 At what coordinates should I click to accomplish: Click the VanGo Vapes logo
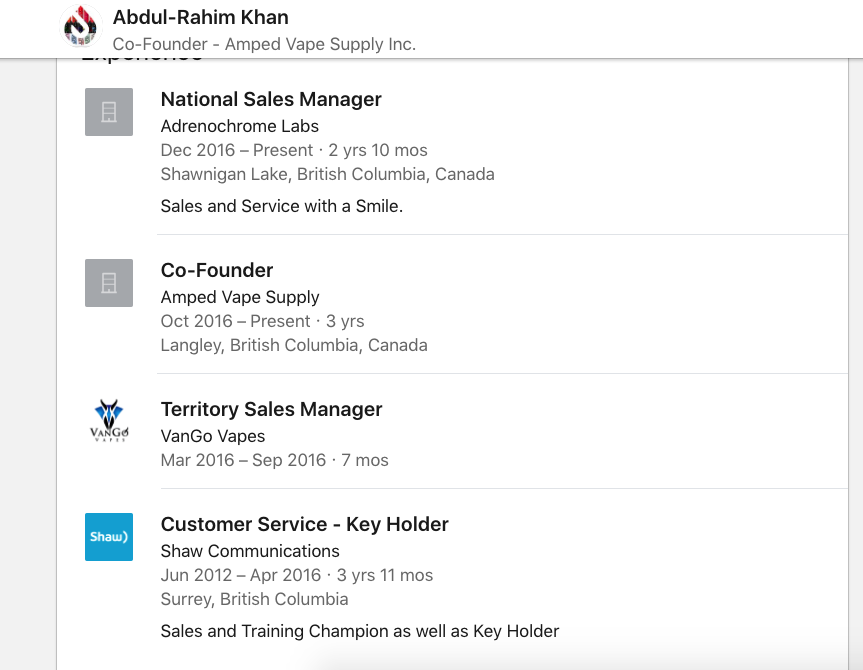(x=109, y=421)
